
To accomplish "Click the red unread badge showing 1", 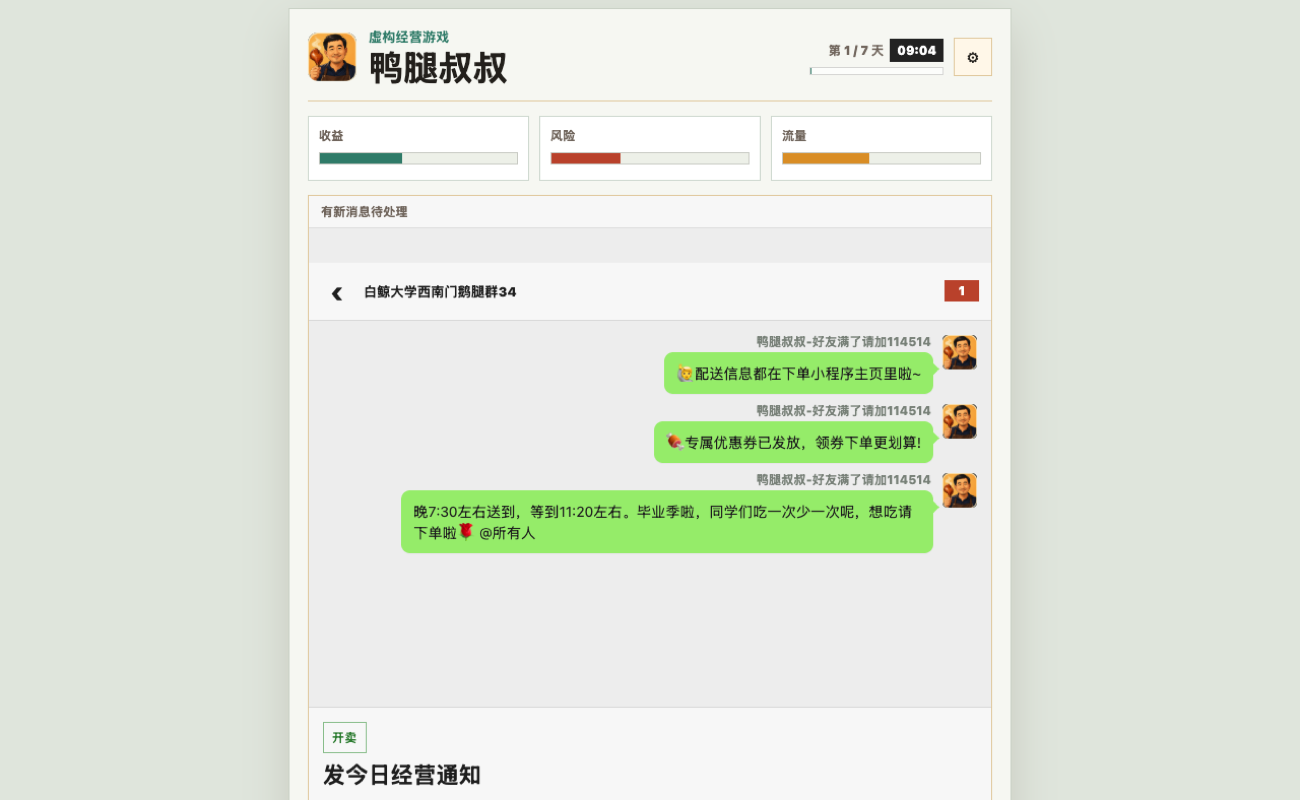I will coord(961,291).
